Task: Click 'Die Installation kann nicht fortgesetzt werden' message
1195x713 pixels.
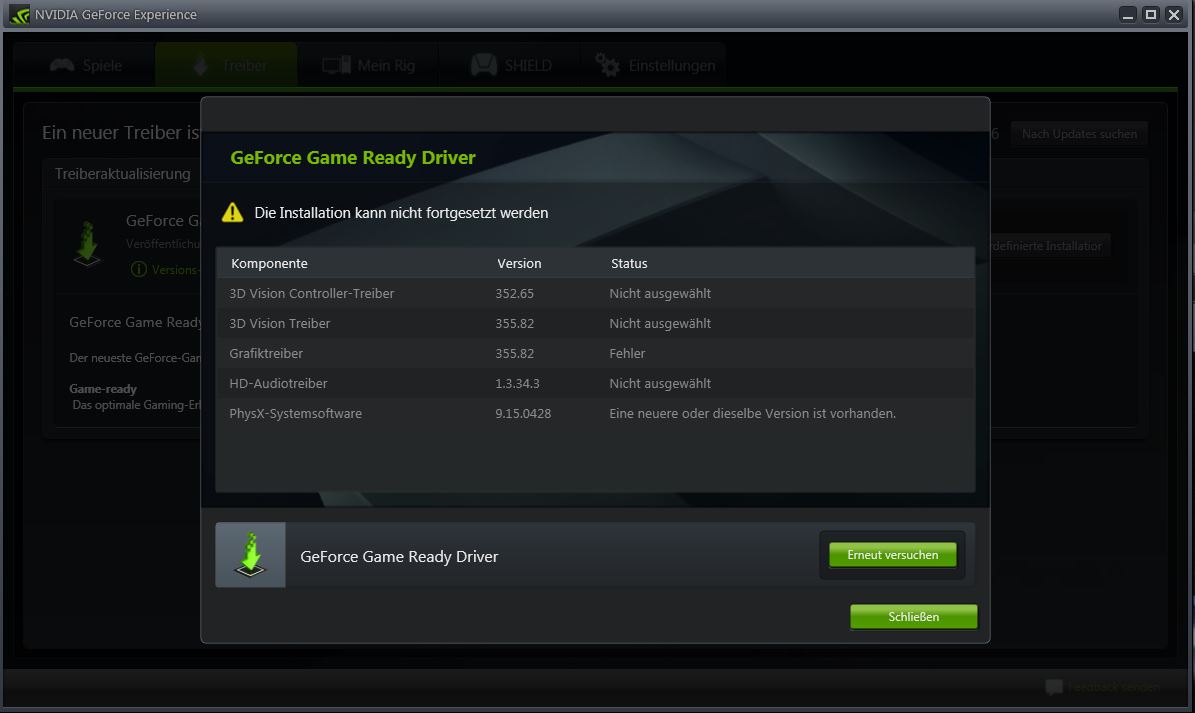Action: (x=401, y=213)
